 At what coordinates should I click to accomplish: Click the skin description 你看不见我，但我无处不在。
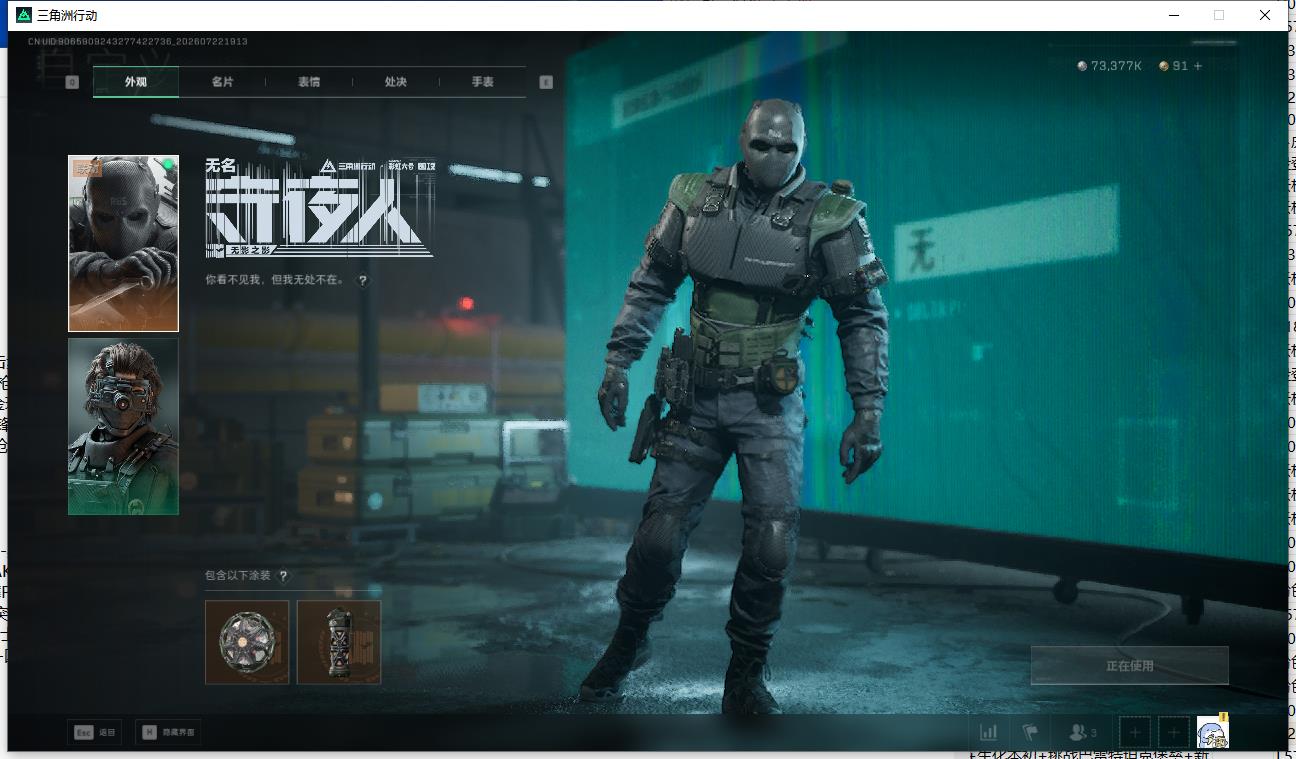coord(275,280)
